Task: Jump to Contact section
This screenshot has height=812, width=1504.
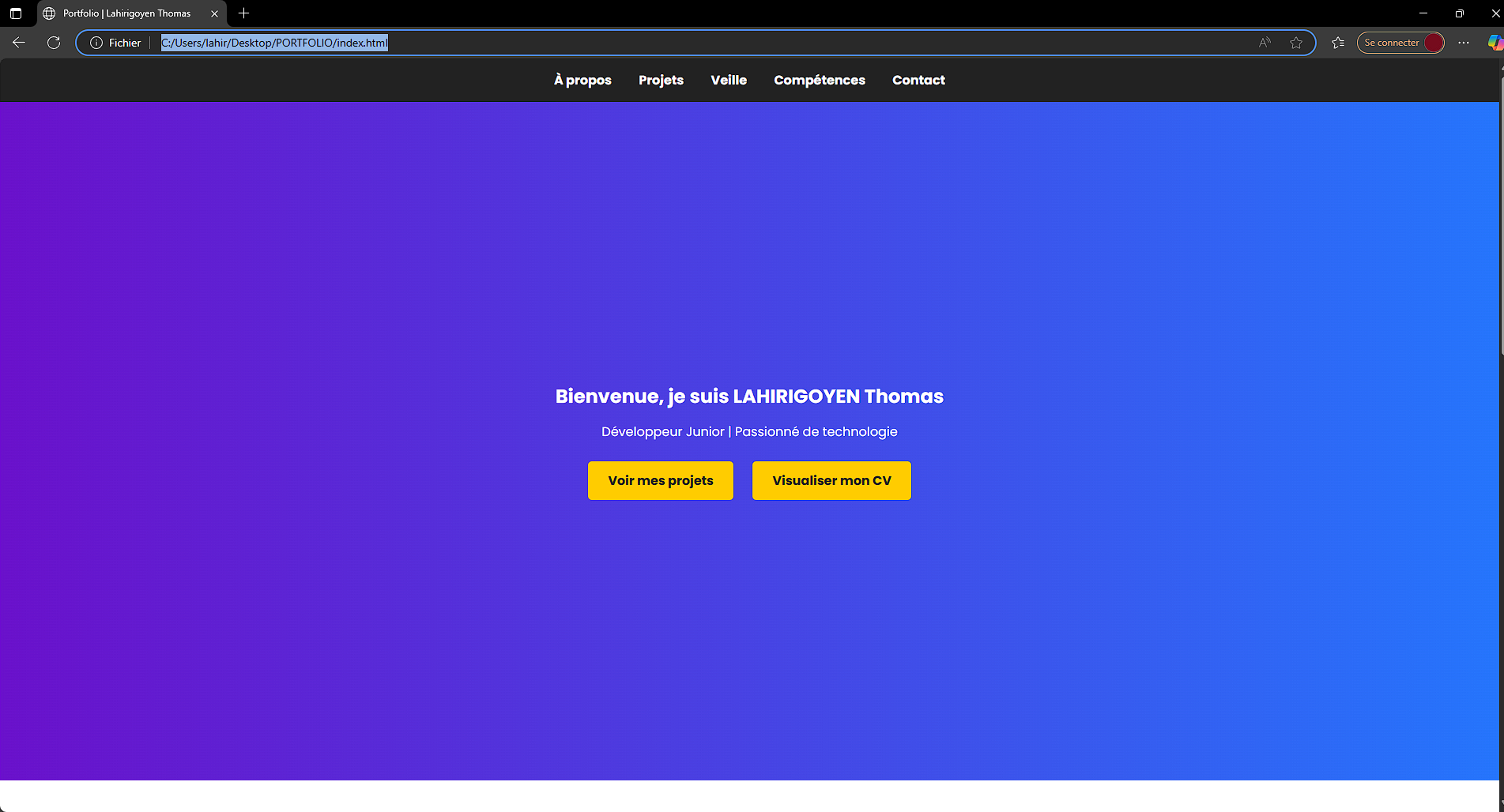Action: (x=918, y=80)
